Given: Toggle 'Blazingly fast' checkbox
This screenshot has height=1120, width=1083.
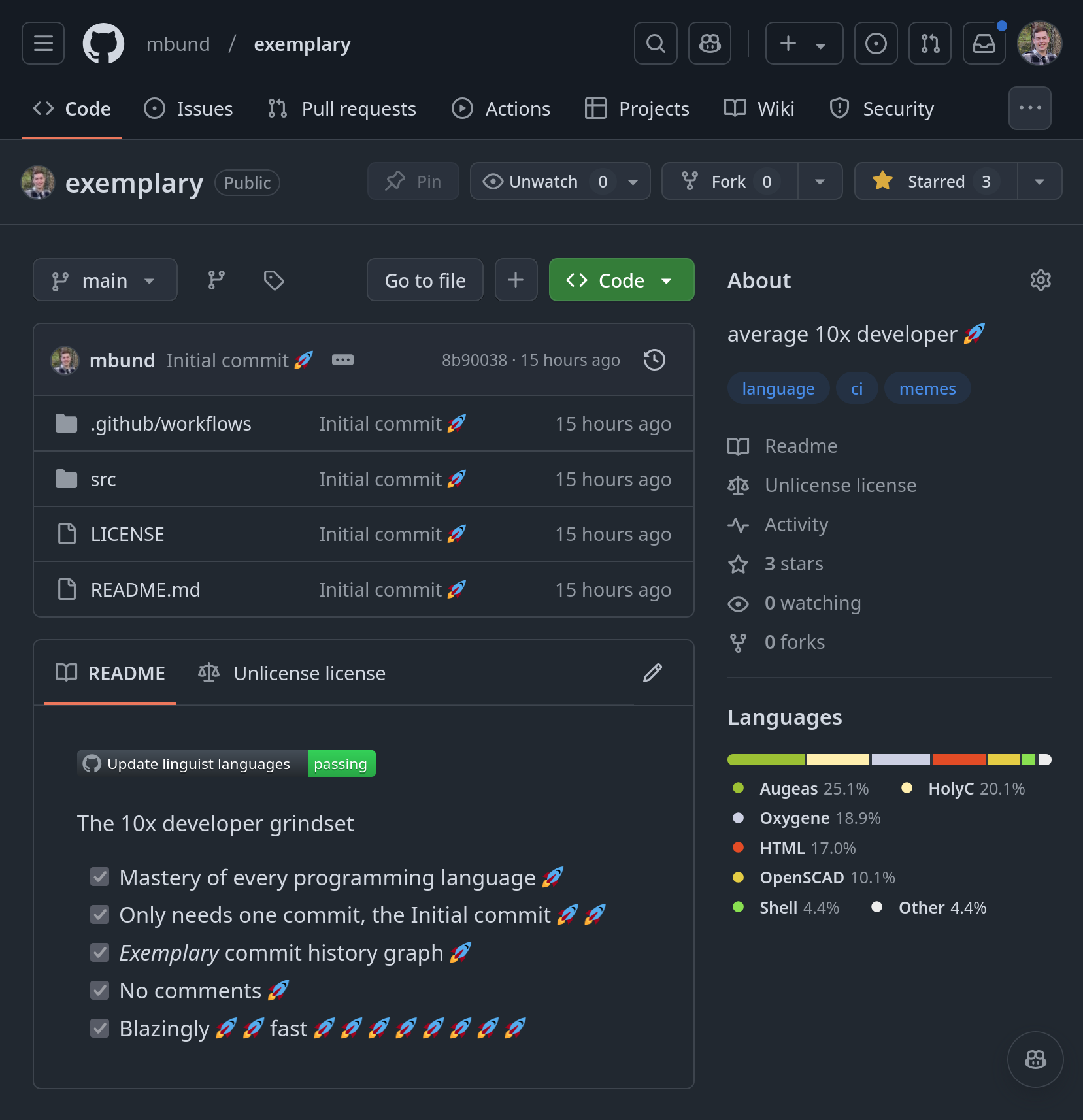Looking at the screenshot, I should coord(99,1029).
